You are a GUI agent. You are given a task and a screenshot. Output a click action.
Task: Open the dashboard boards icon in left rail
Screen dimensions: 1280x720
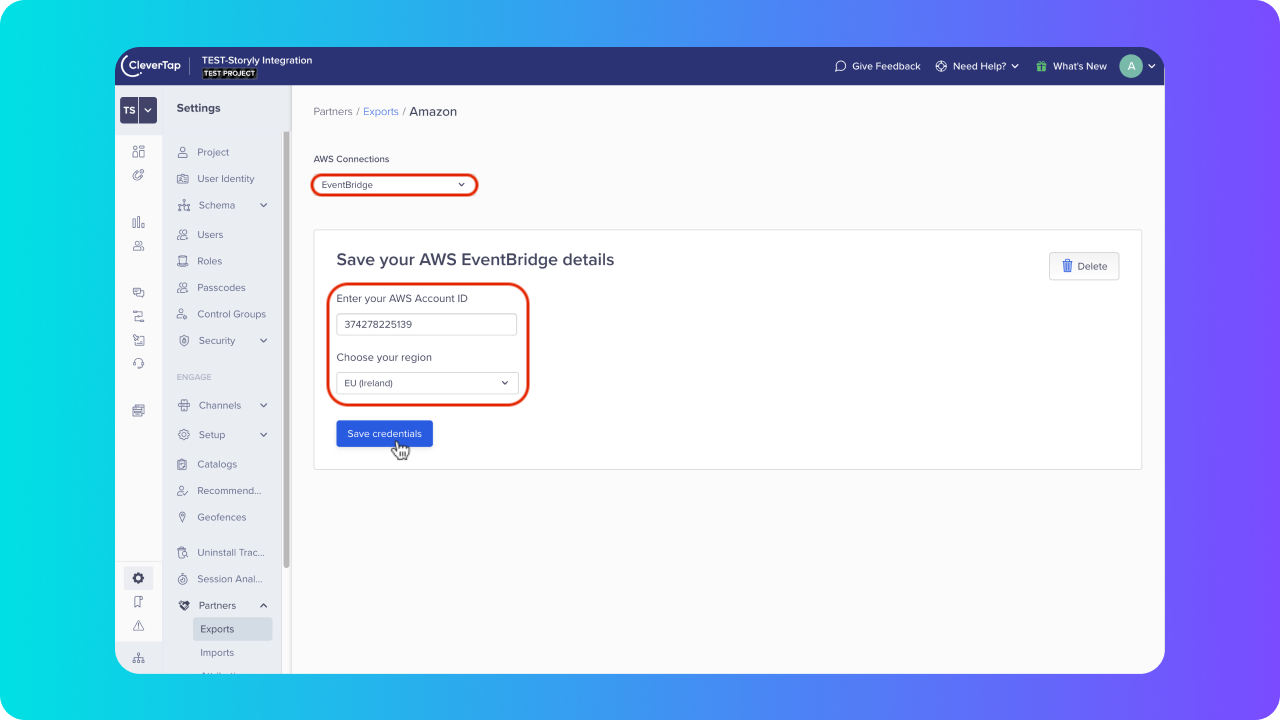tap(138, 152)
